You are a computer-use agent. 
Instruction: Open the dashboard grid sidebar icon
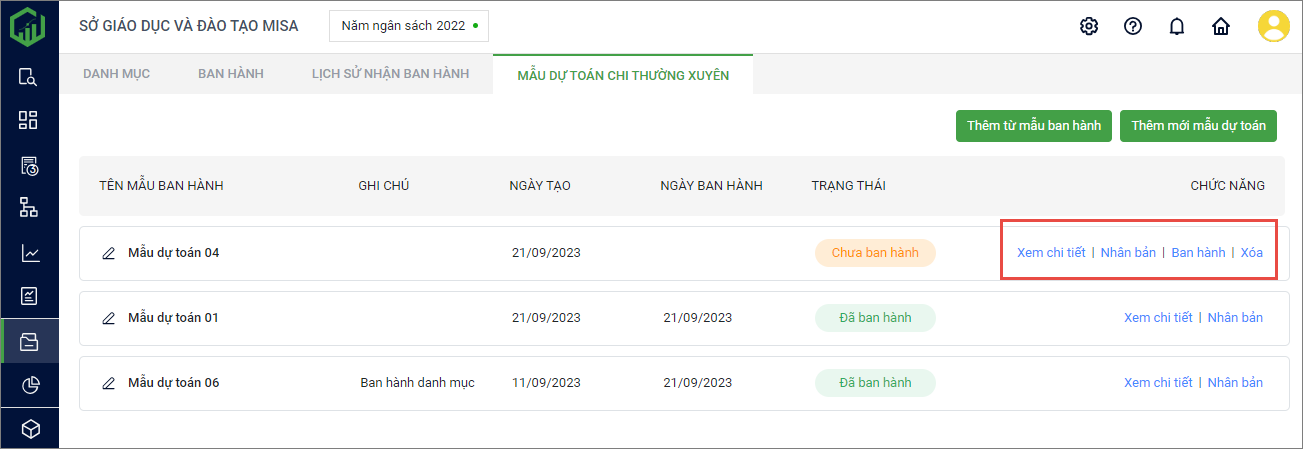click(x=29, y=120)
